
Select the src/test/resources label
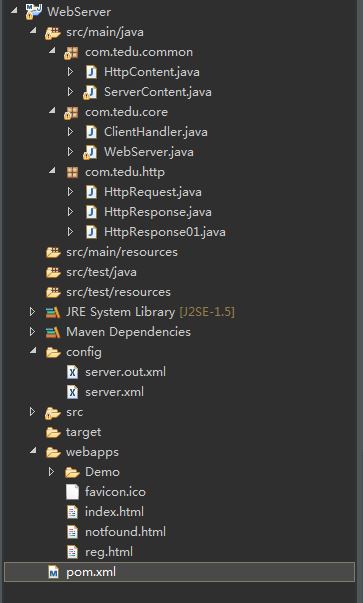pos(118,292)
